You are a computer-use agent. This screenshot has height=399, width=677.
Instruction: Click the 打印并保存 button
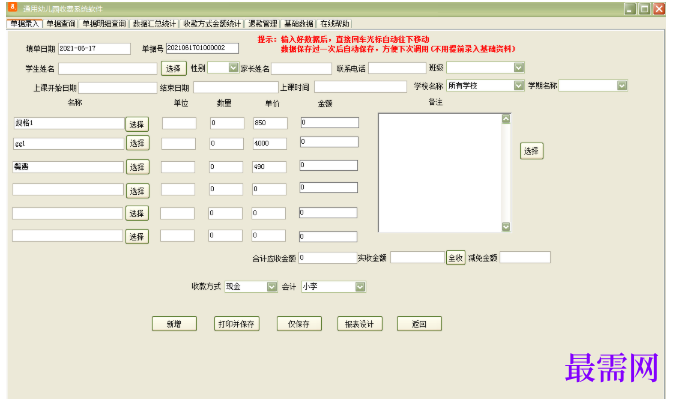click(237, 324)
